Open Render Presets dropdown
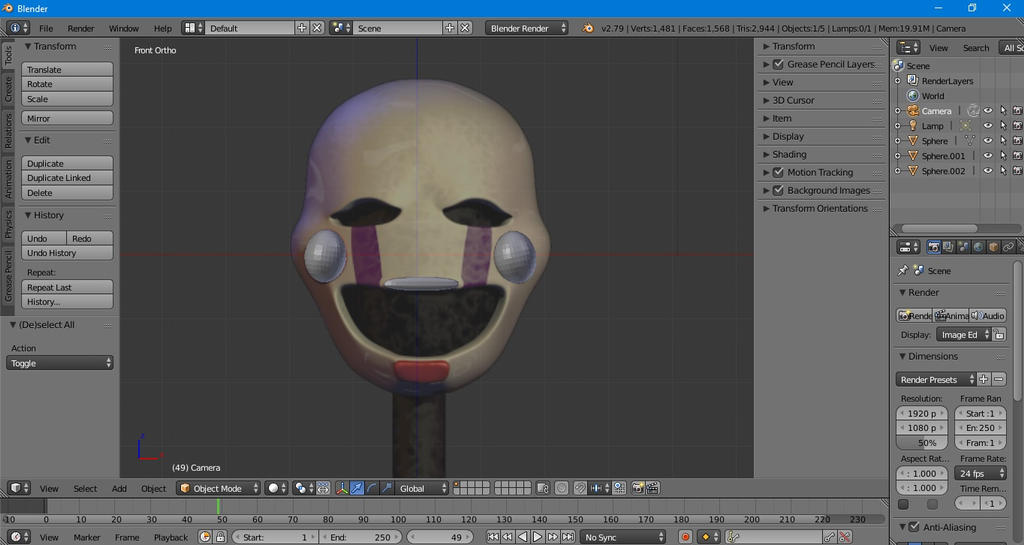 [x=936, y=379]
